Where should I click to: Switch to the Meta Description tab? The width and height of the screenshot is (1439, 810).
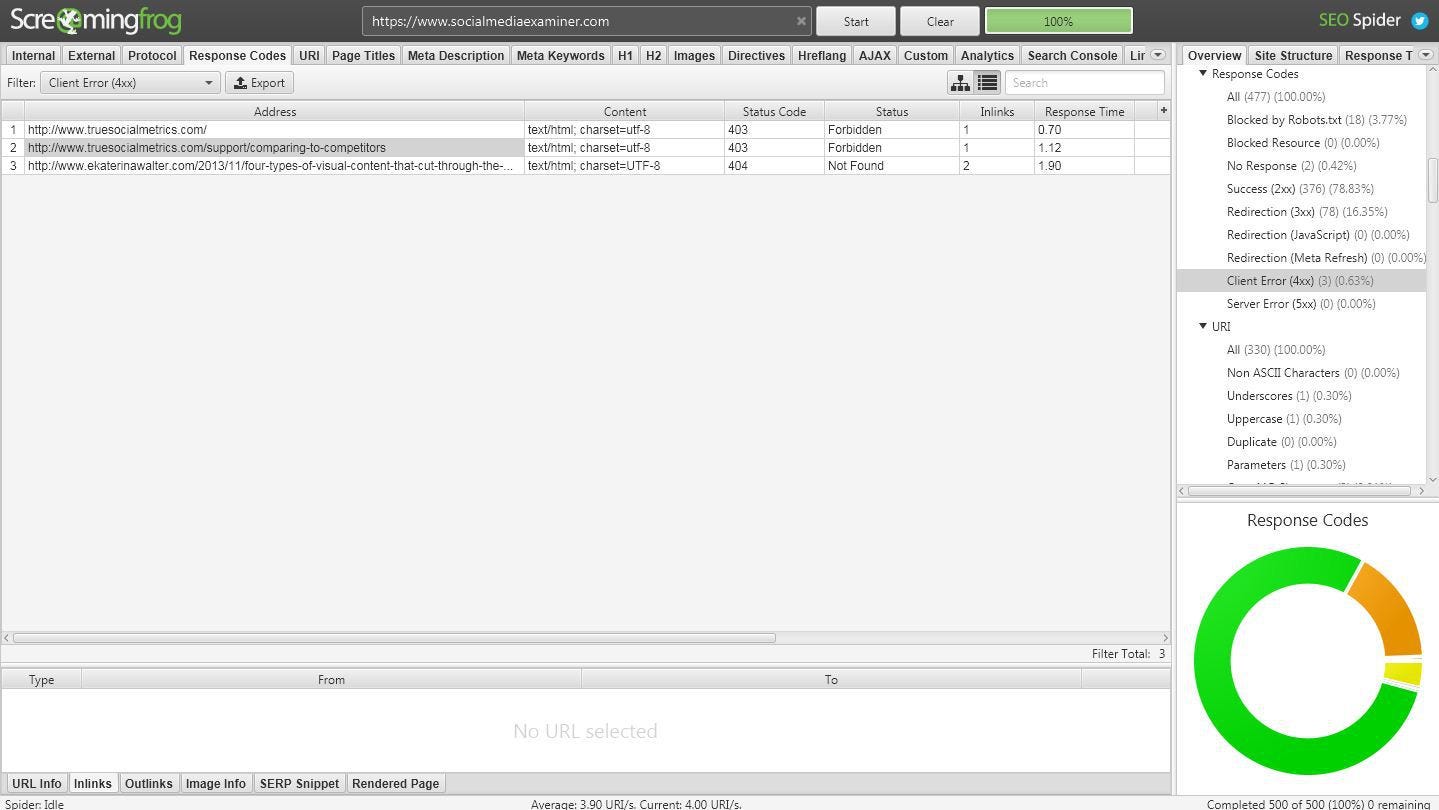click(x=456, y=56)
